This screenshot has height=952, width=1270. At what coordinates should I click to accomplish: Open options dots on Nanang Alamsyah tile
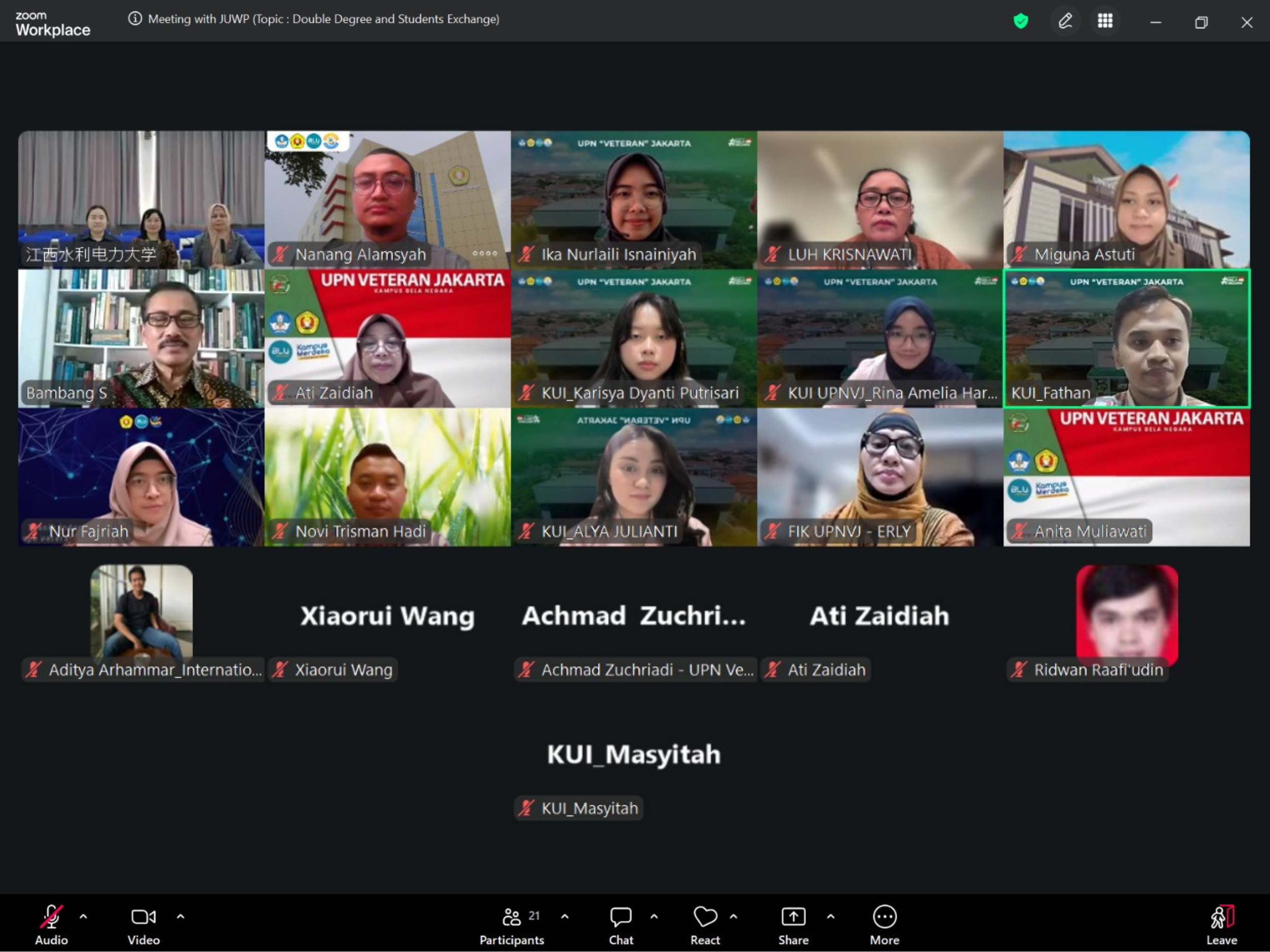point(485,253)
